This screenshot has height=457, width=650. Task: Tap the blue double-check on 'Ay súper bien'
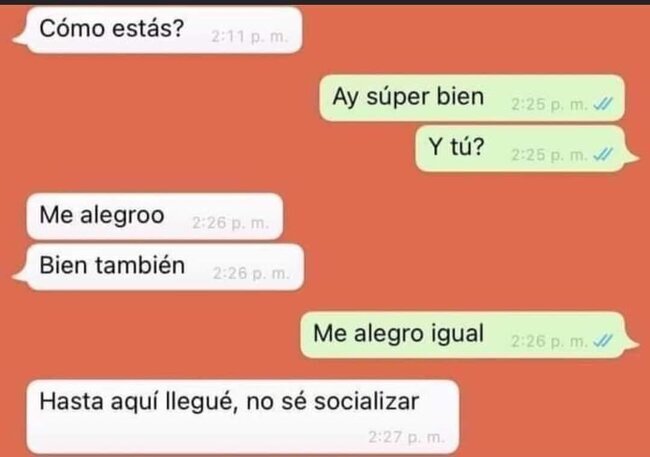[603, 104]
